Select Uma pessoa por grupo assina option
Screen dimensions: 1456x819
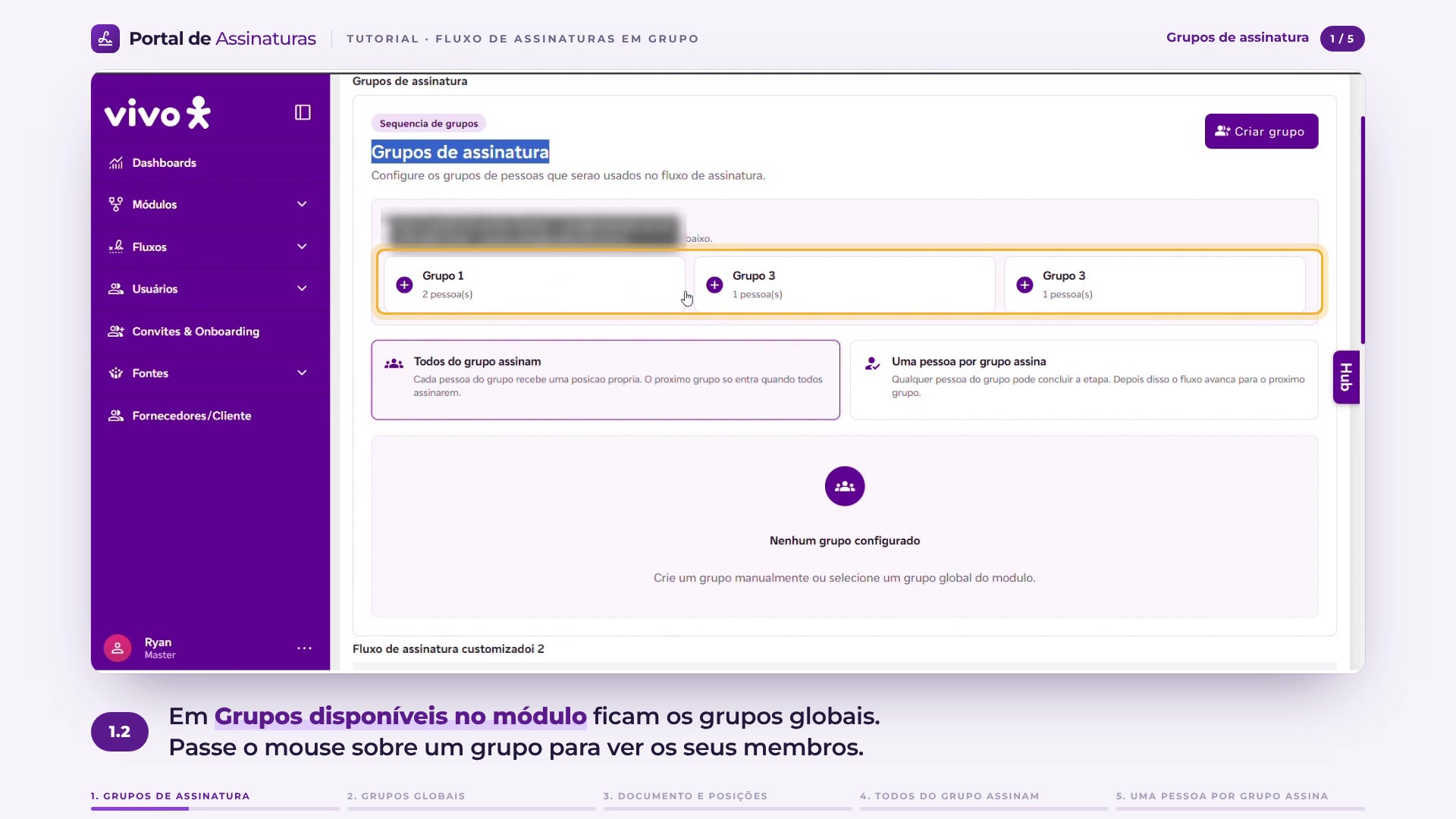1084,380
